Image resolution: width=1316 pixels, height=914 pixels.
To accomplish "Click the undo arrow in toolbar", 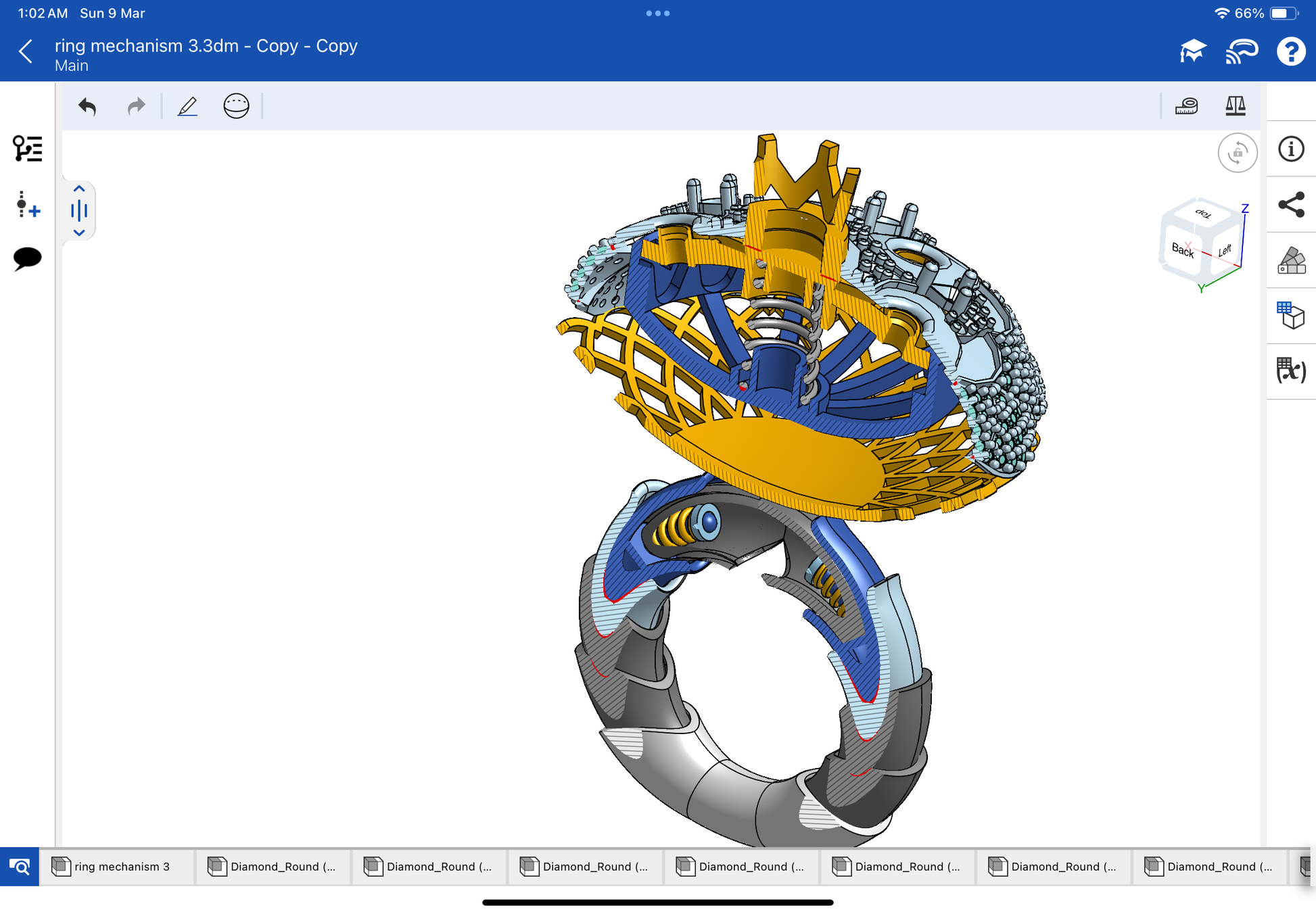I will (87, 106).
